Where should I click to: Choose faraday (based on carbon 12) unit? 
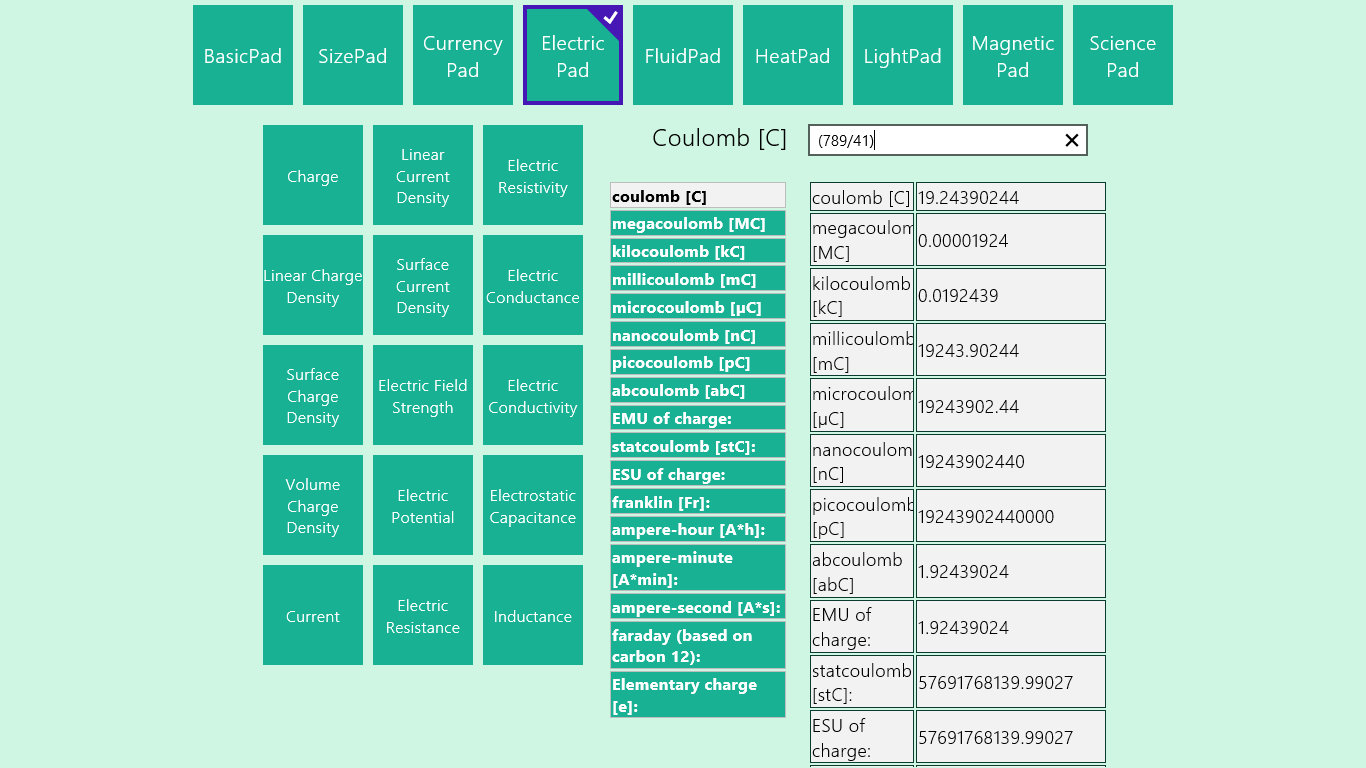pyautogui.click(x=697, y=646)
